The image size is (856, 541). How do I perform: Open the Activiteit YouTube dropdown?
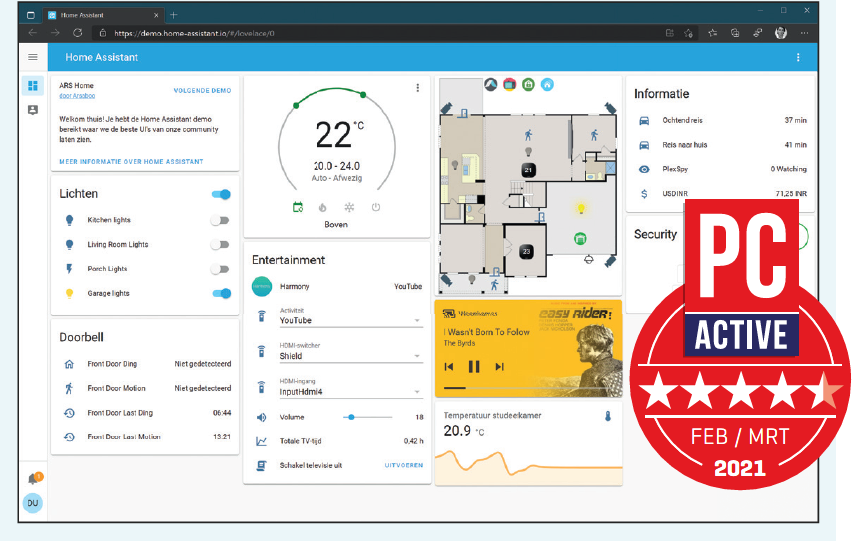click(350, 317)
